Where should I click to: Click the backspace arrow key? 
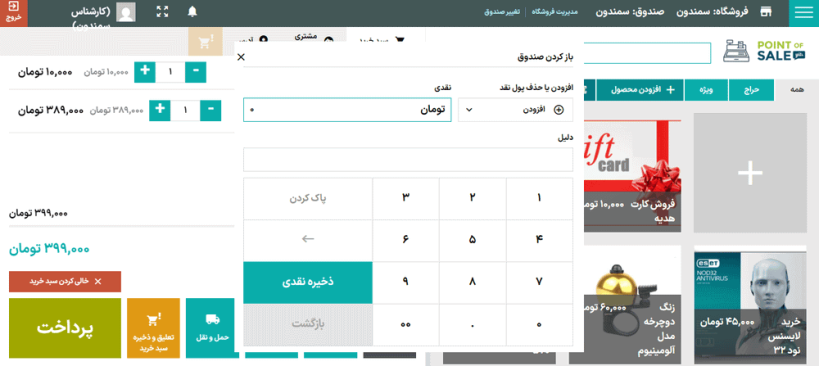308,240
